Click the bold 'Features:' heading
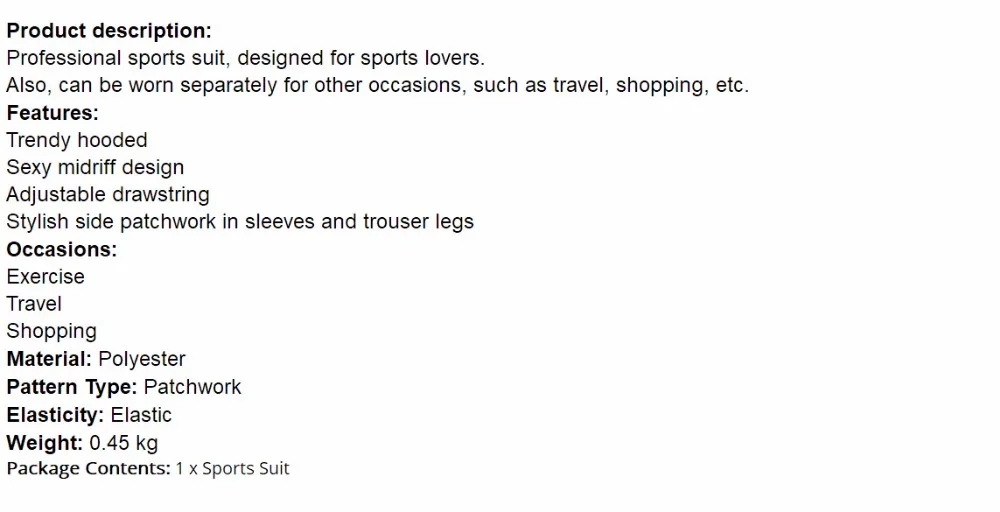This screenshot has height=512, width=1000. pos(53,113)
